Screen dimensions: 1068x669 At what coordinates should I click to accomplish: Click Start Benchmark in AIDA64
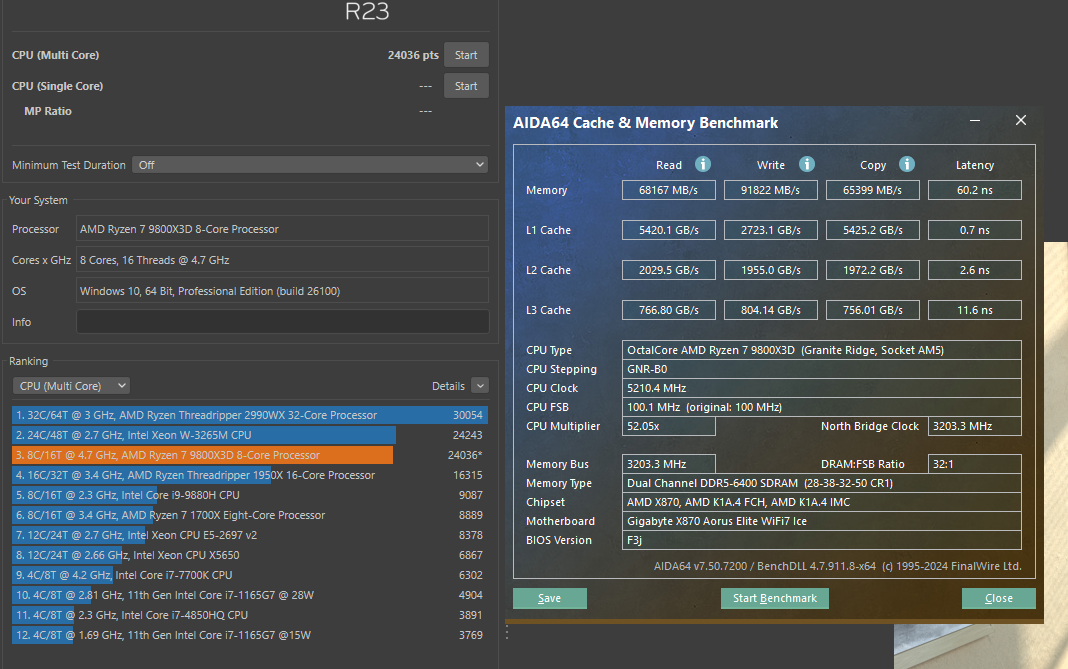[774, 598]
